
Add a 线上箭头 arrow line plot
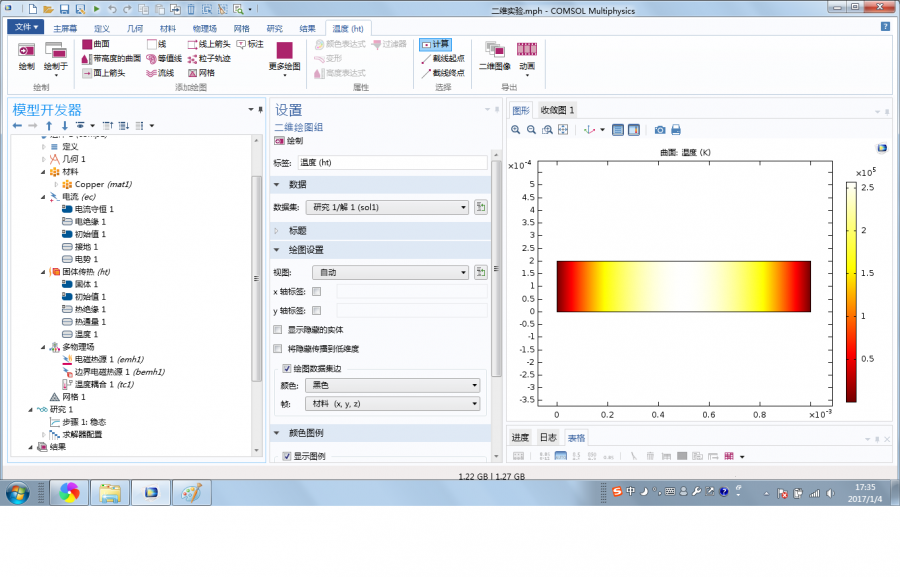[209, 44]
